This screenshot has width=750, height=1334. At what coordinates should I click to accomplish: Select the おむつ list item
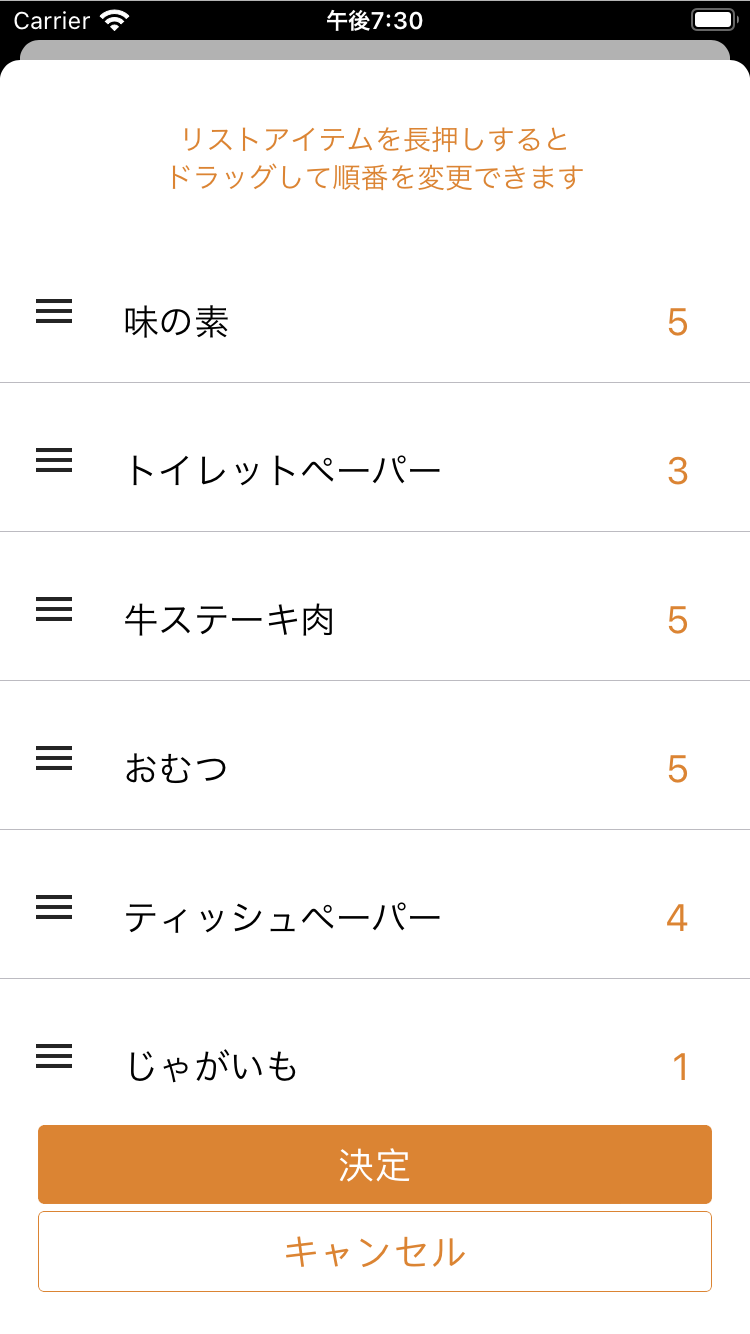pos(177,769)
